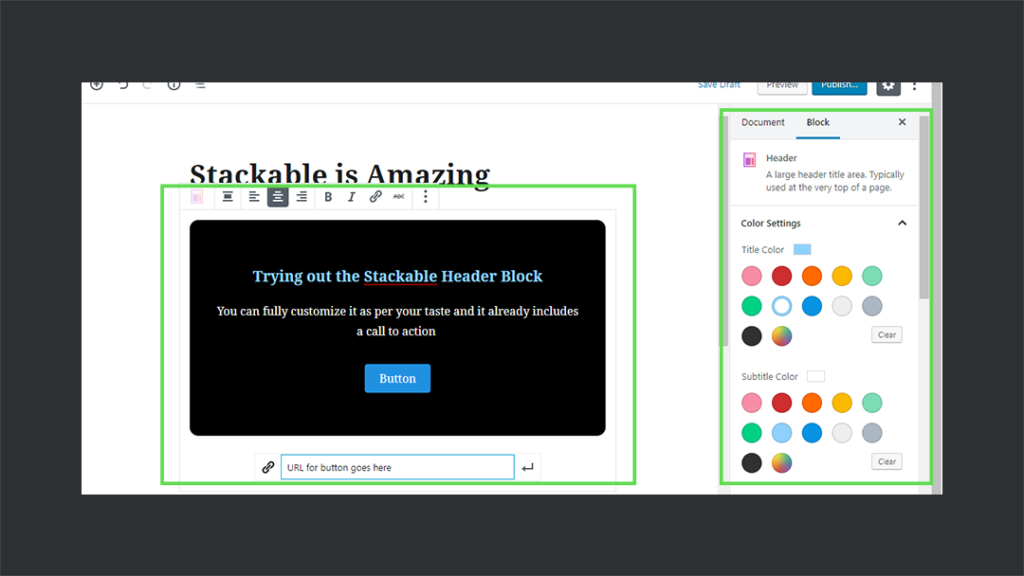Viewport: 1024px width, 576px height.
Task: Pick vivid blue for Title Color
Action: (x=812, y=306)
